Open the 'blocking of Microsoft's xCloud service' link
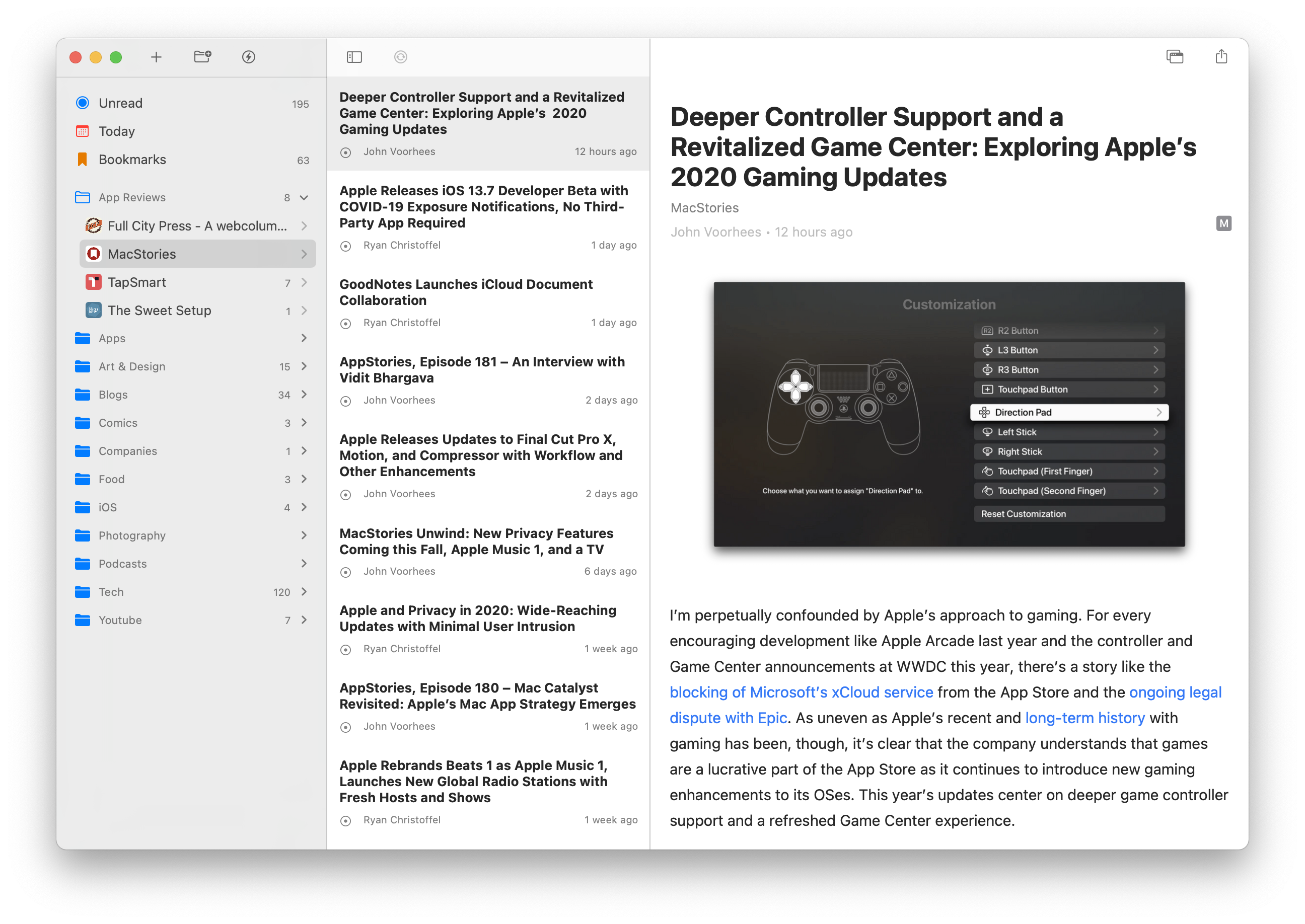This screenshot has width=1305, height=924. tap(802, 692)
